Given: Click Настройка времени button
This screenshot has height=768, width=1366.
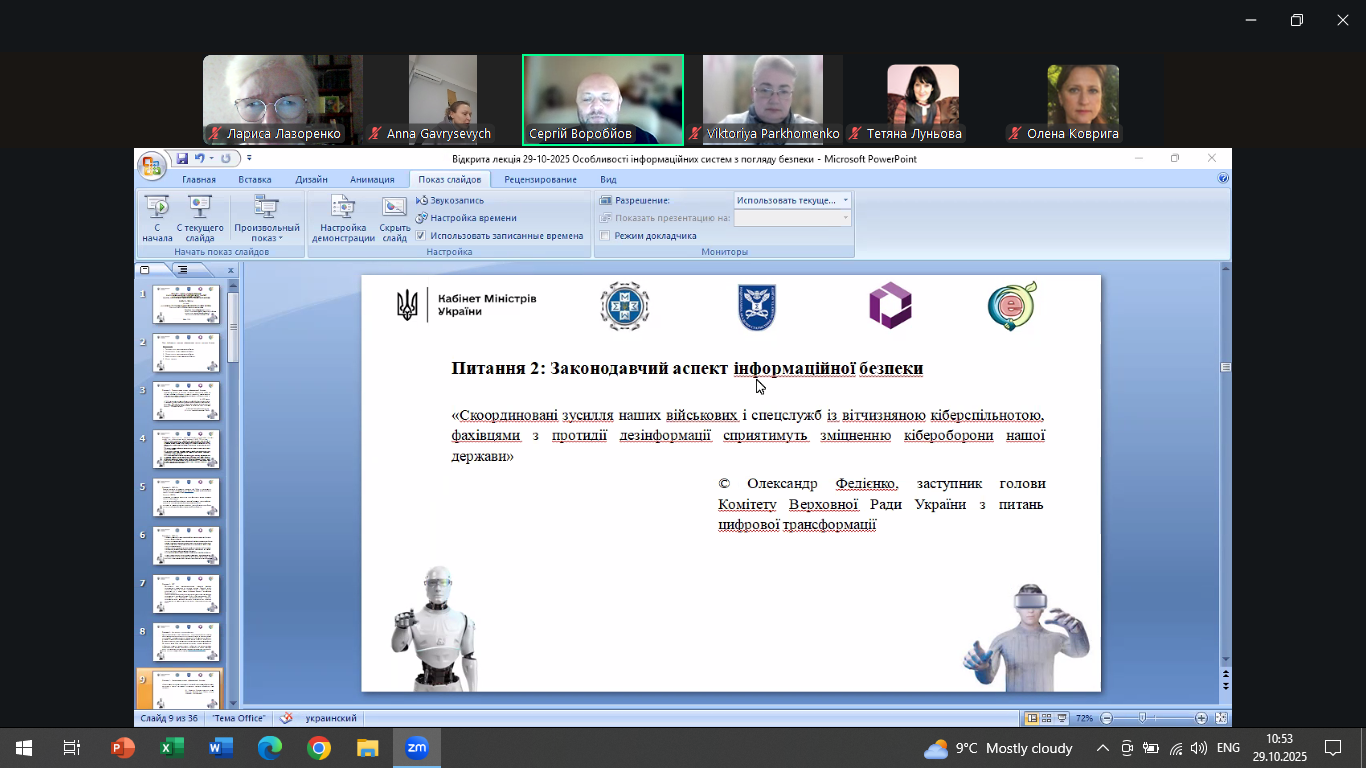Looking at the screenshot, I should point(466,218).
